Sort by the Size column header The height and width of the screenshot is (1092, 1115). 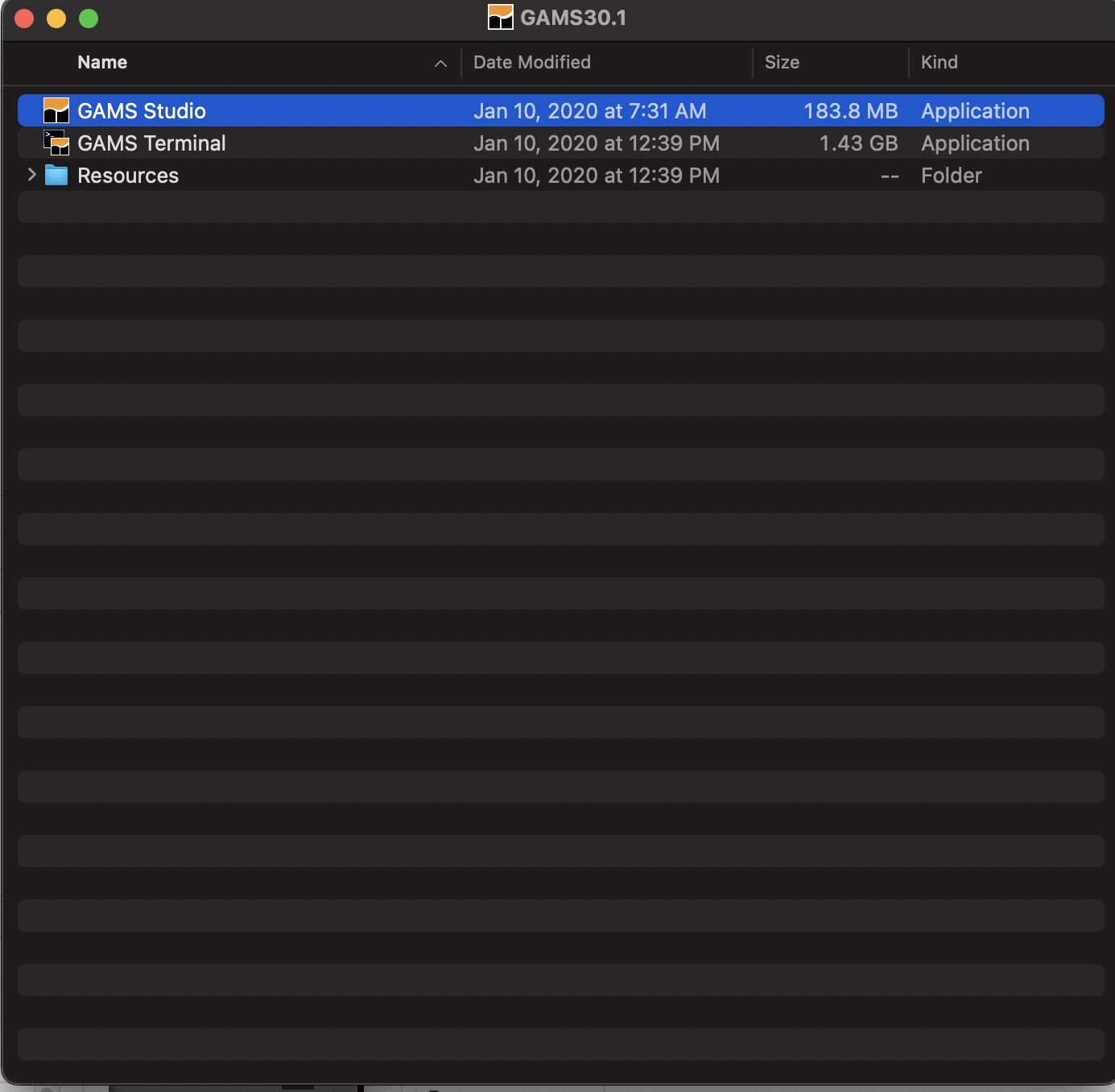click(x=782, y=62)
